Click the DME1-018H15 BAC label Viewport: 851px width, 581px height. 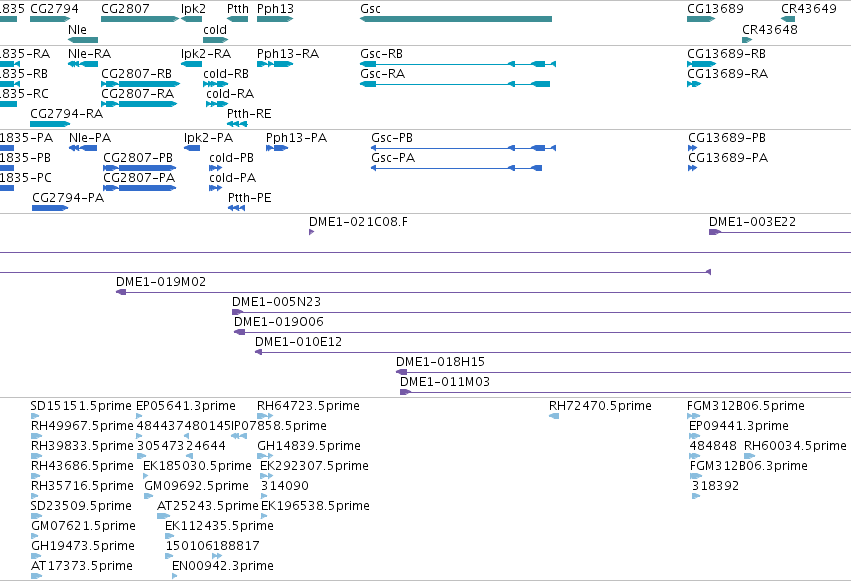[441, 362]
